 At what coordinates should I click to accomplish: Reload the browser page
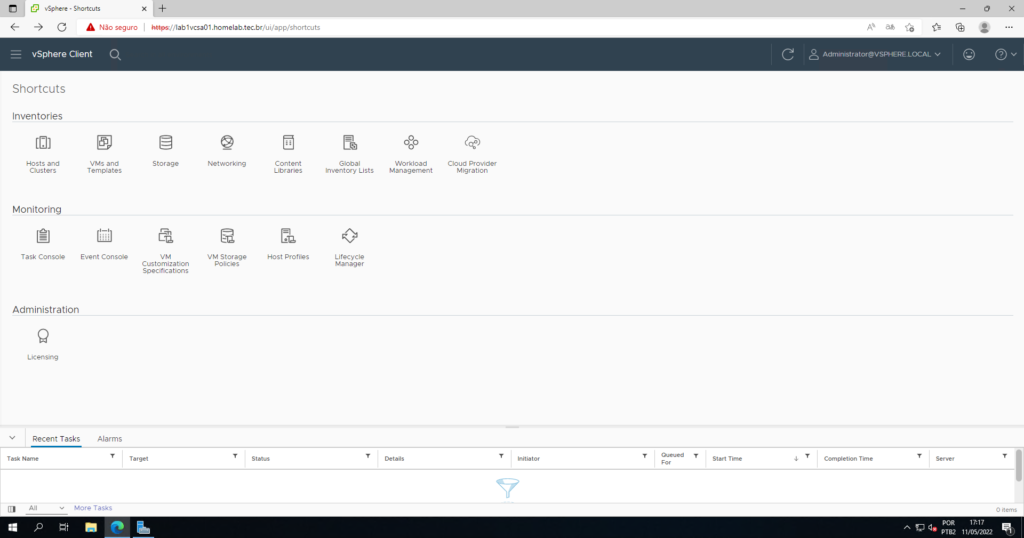pyautogui.click(x=61, y=27)
